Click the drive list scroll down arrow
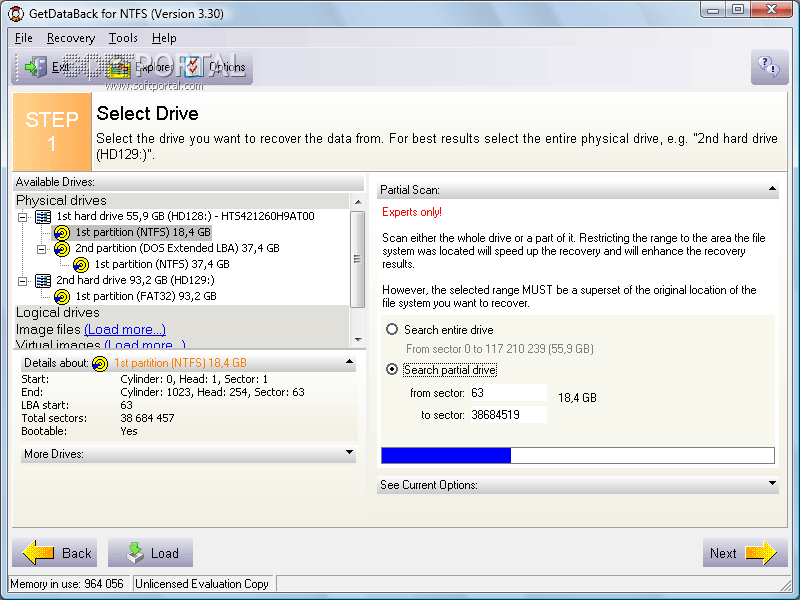The image size is (800, 600). (x=358, y=340)
